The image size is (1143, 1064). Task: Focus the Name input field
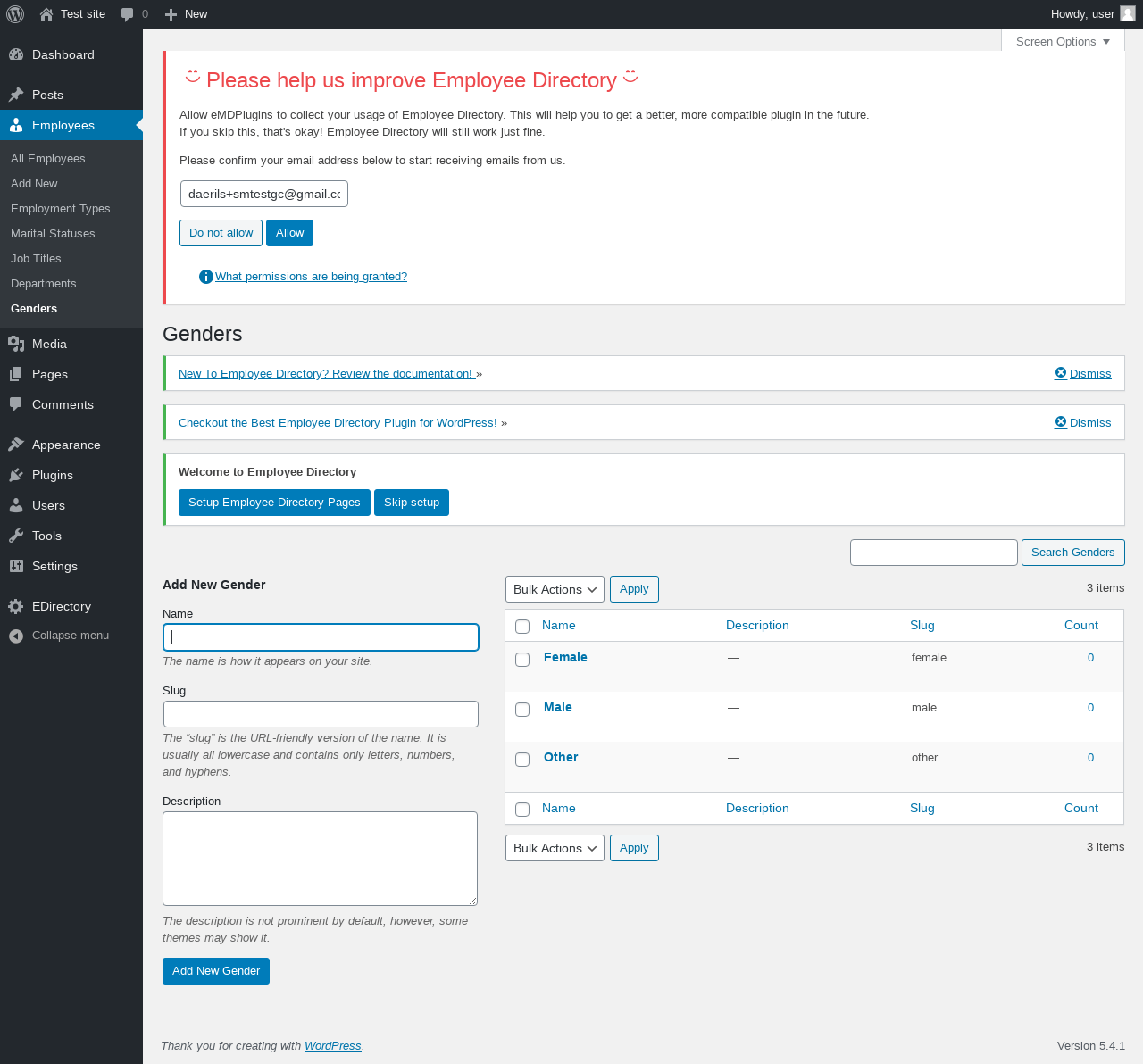coord(321,637)
